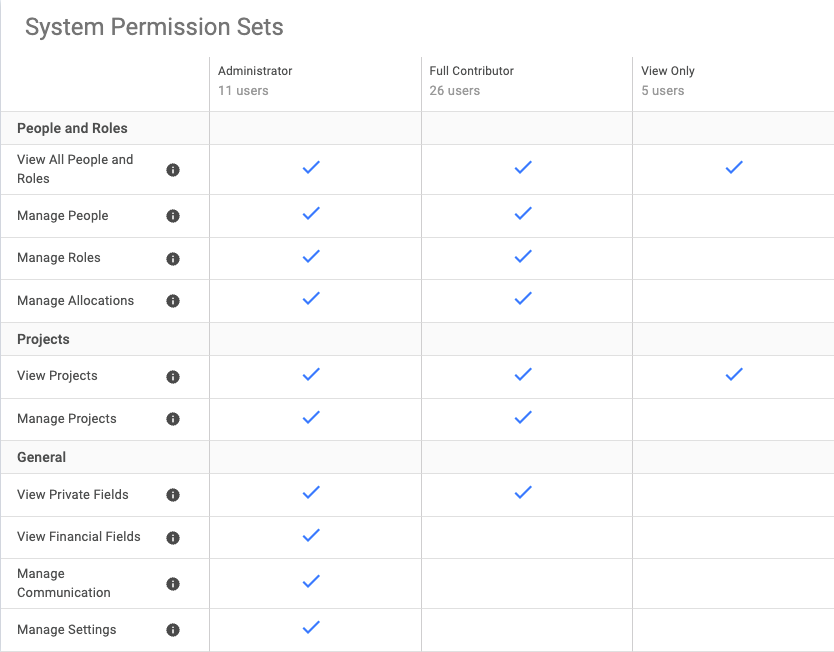Click info icon next to View Projects
The width and height of the screenshot is (834, 652).
173,377
